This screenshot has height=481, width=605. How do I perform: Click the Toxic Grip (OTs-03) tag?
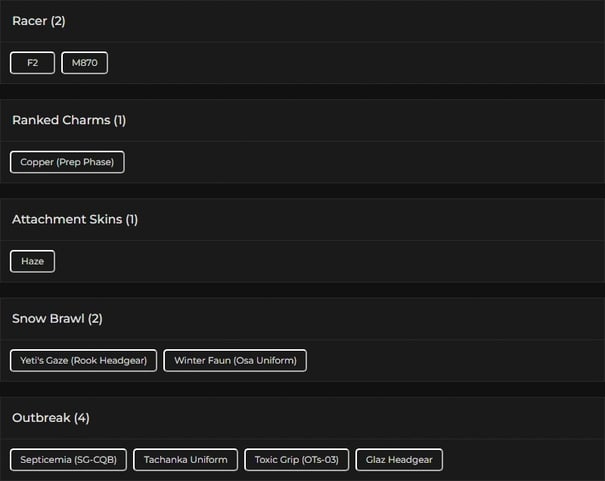pos(296,460)
